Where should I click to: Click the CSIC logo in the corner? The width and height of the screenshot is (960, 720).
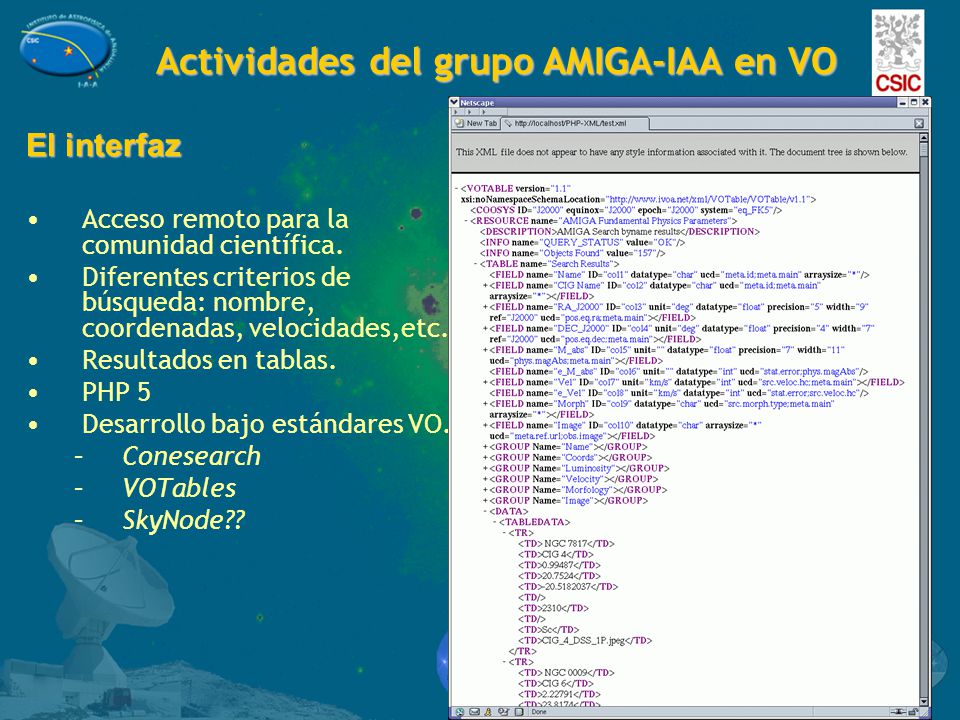(x=898, y=53)
